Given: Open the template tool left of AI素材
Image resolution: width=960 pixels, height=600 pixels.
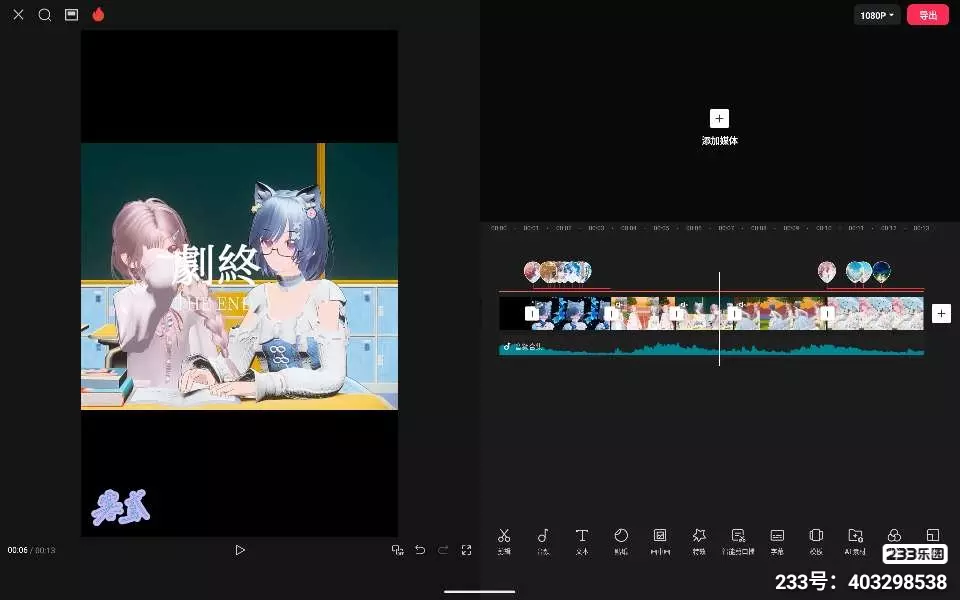Looking at the screenshot, I should (816, 541).
